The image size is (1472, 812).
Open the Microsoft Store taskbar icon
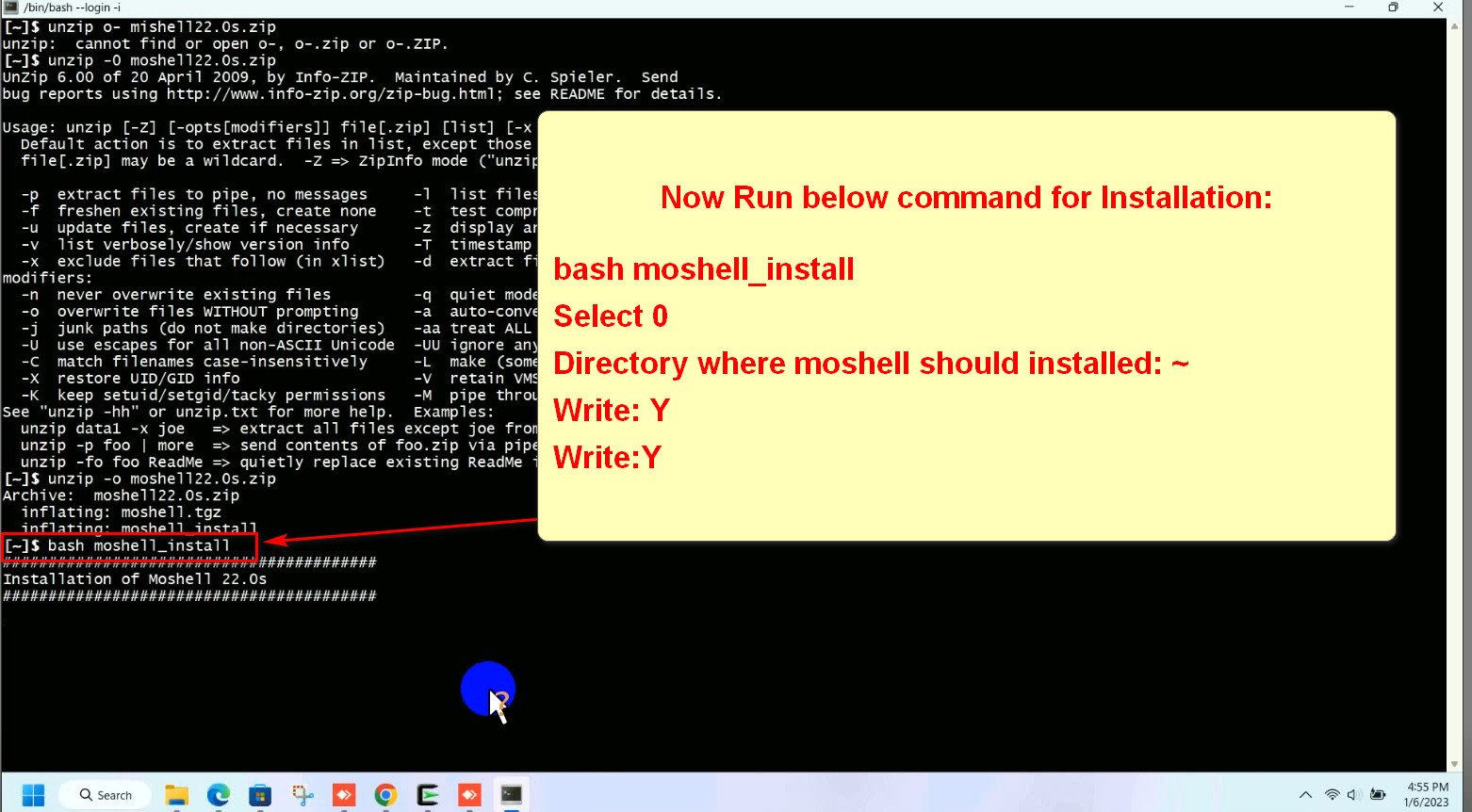(x=260, y=795)
